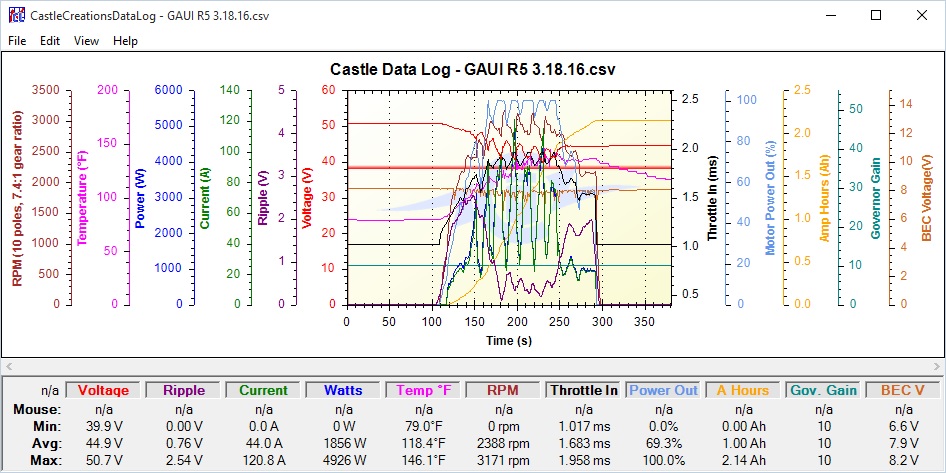The height and width of the screenshot is (473, 946).
Task: Open the Edit menu
Action: [x=50, y=41]
